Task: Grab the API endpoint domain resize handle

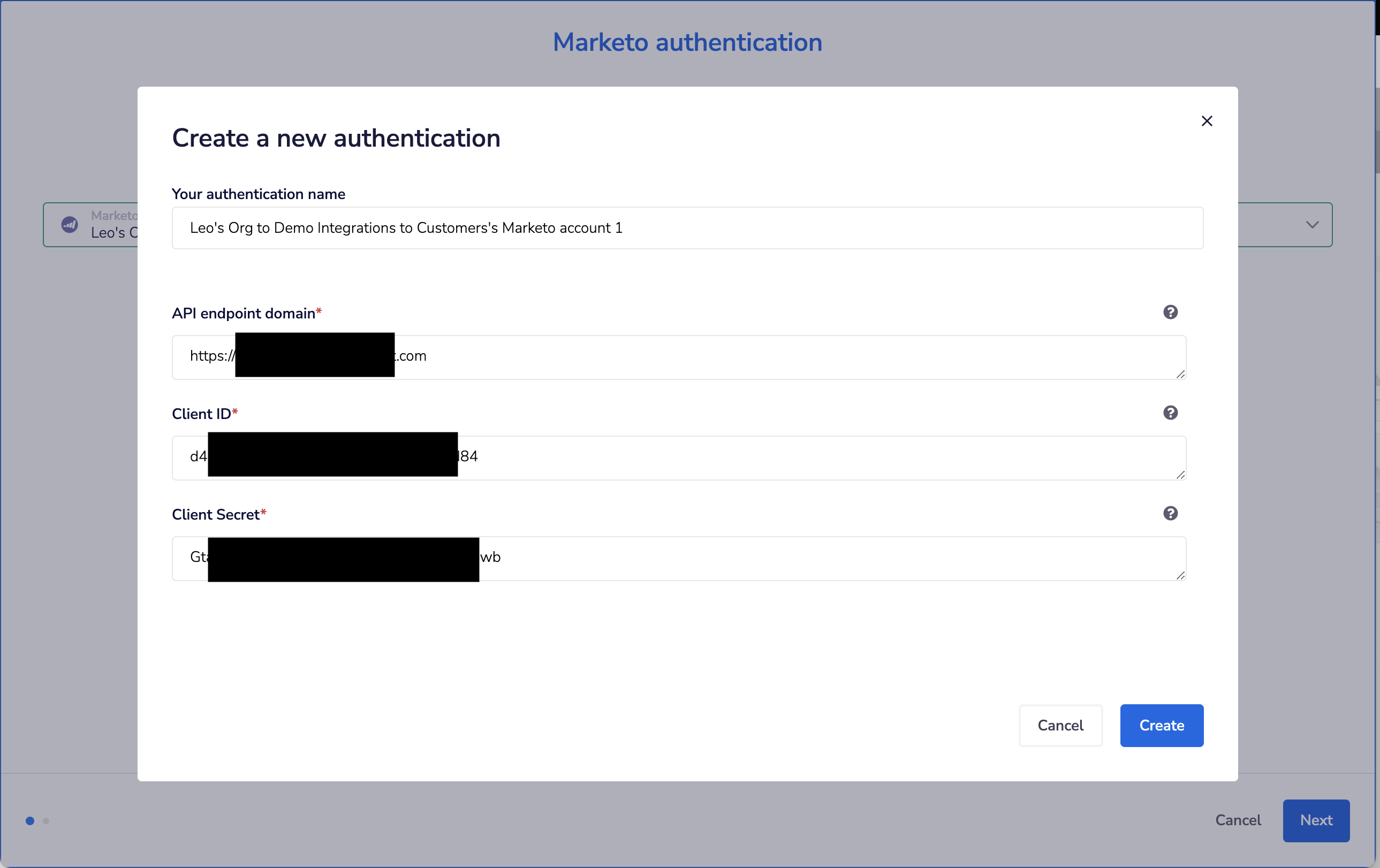Action: pyautogui.click(x=1180, y=374)
